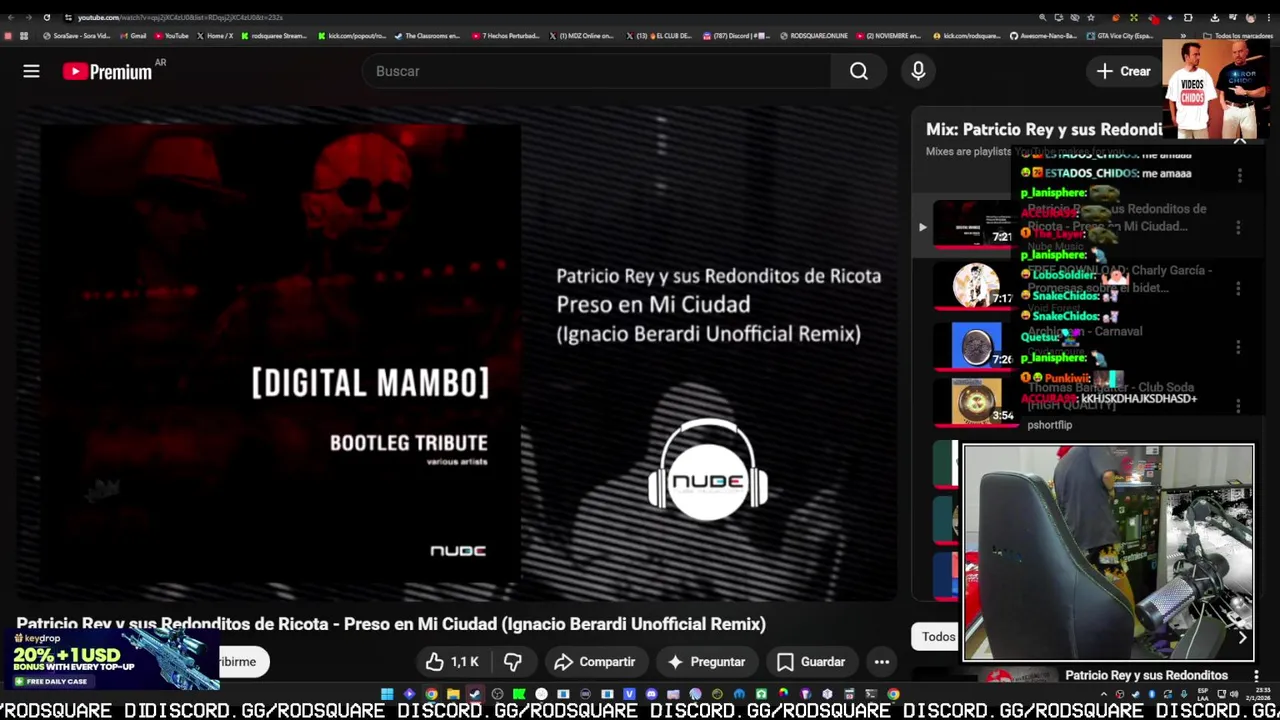The width and height of the screenshot is (1280, 720).
Task: Focus the Buscar search field
Action: (x=597, y=71)
